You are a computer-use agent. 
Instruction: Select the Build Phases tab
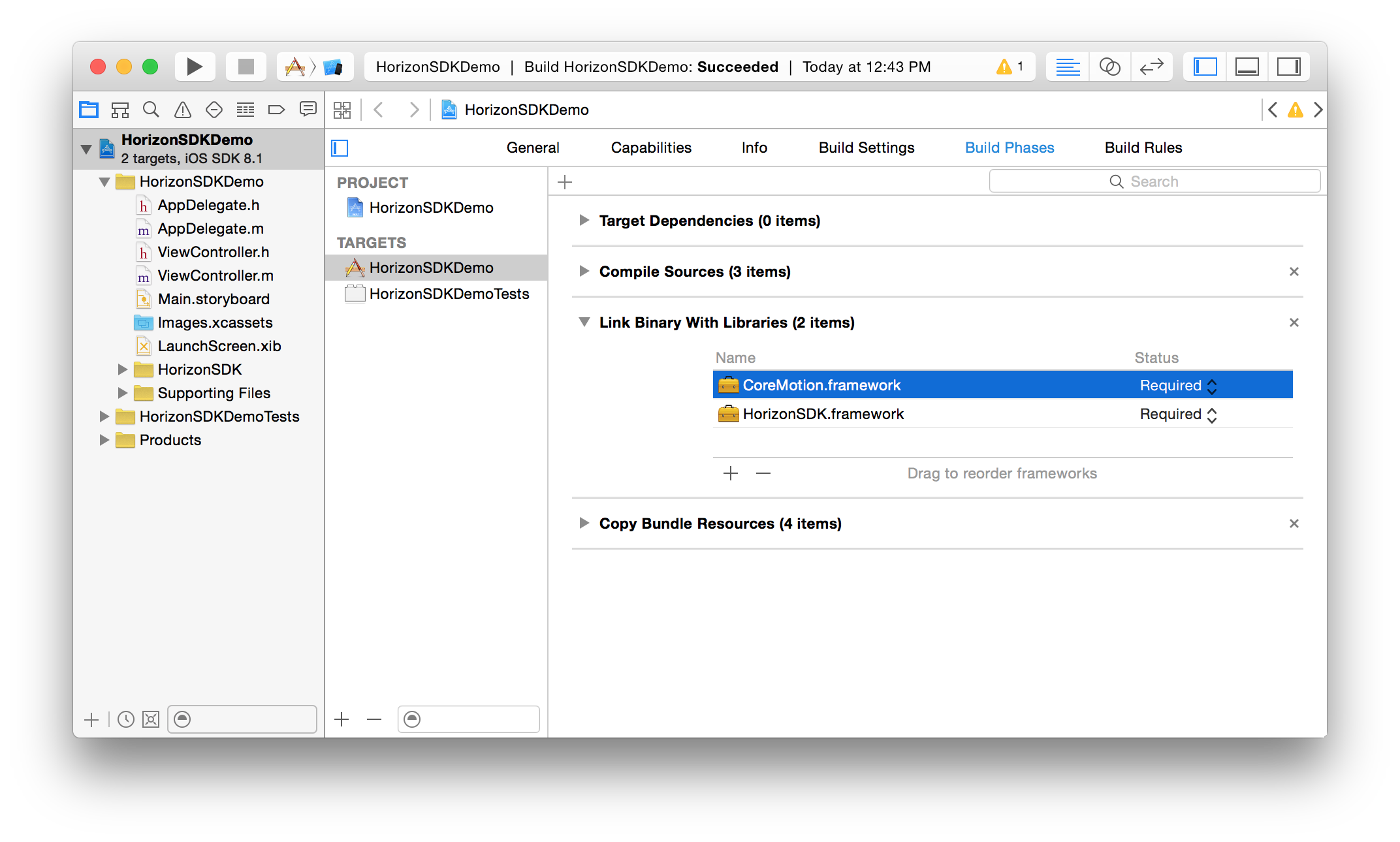coord(1010,148)
